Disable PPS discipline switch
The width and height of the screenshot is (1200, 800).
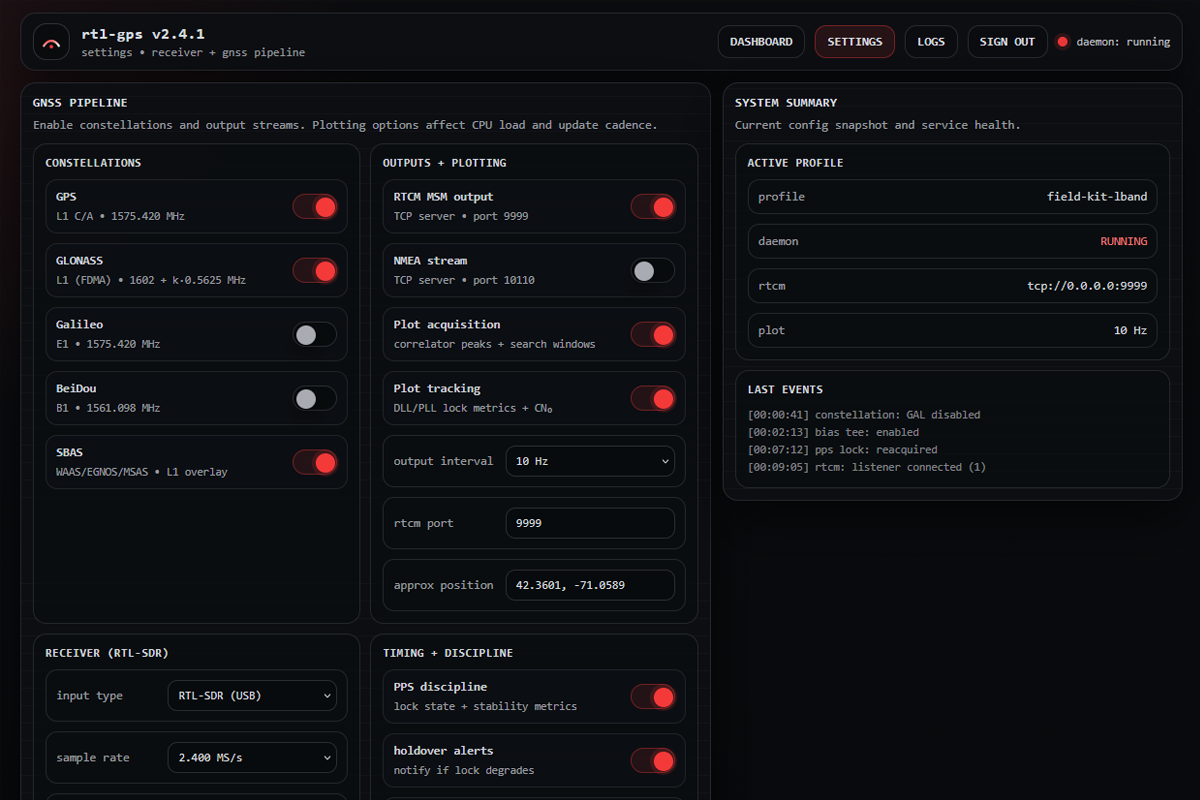click(x=653, y=697)
